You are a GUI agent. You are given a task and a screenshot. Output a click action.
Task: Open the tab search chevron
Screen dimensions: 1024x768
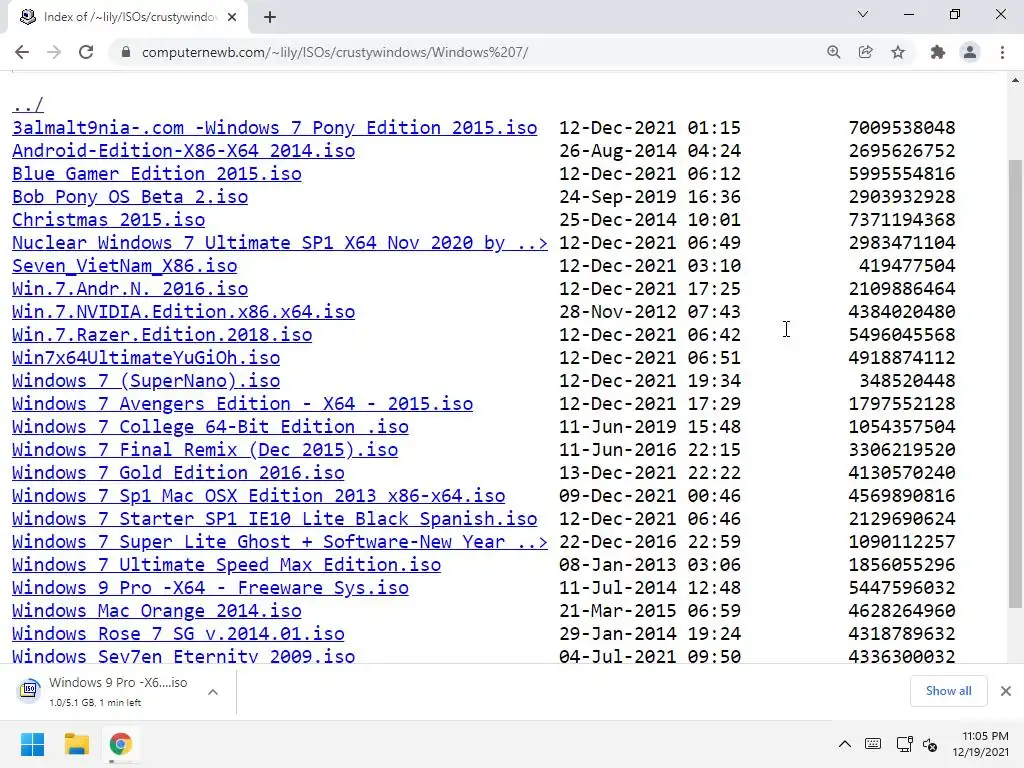click(863, 14)
